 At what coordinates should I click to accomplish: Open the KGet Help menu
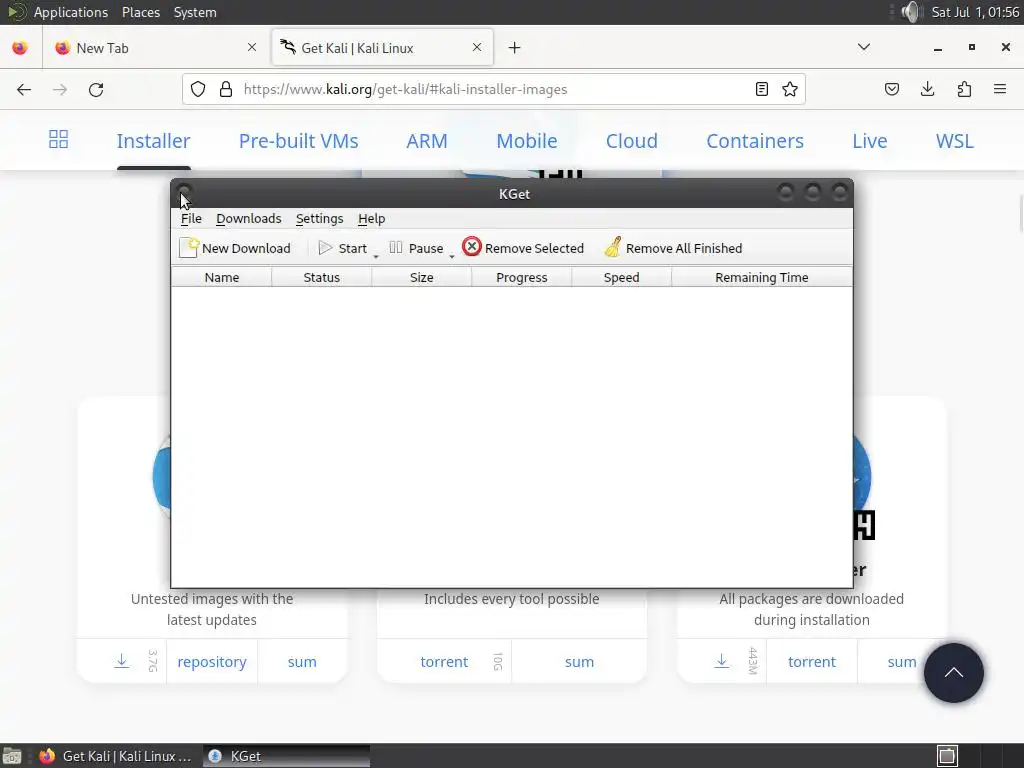click(372, 219)
